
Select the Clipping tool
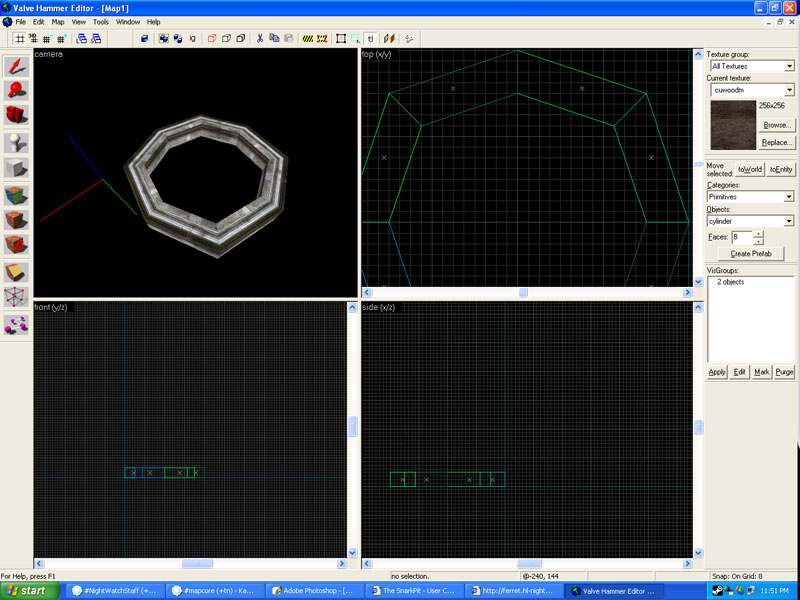point(16,273)
